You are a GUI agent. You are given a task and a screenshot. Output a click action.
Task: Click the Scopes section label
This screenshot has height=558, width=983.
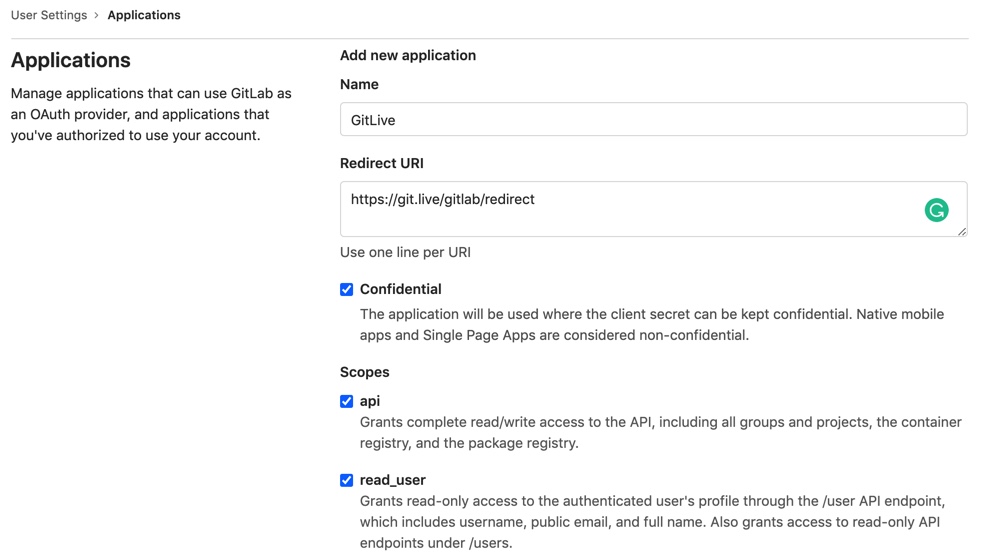click(x=364, y=372)
